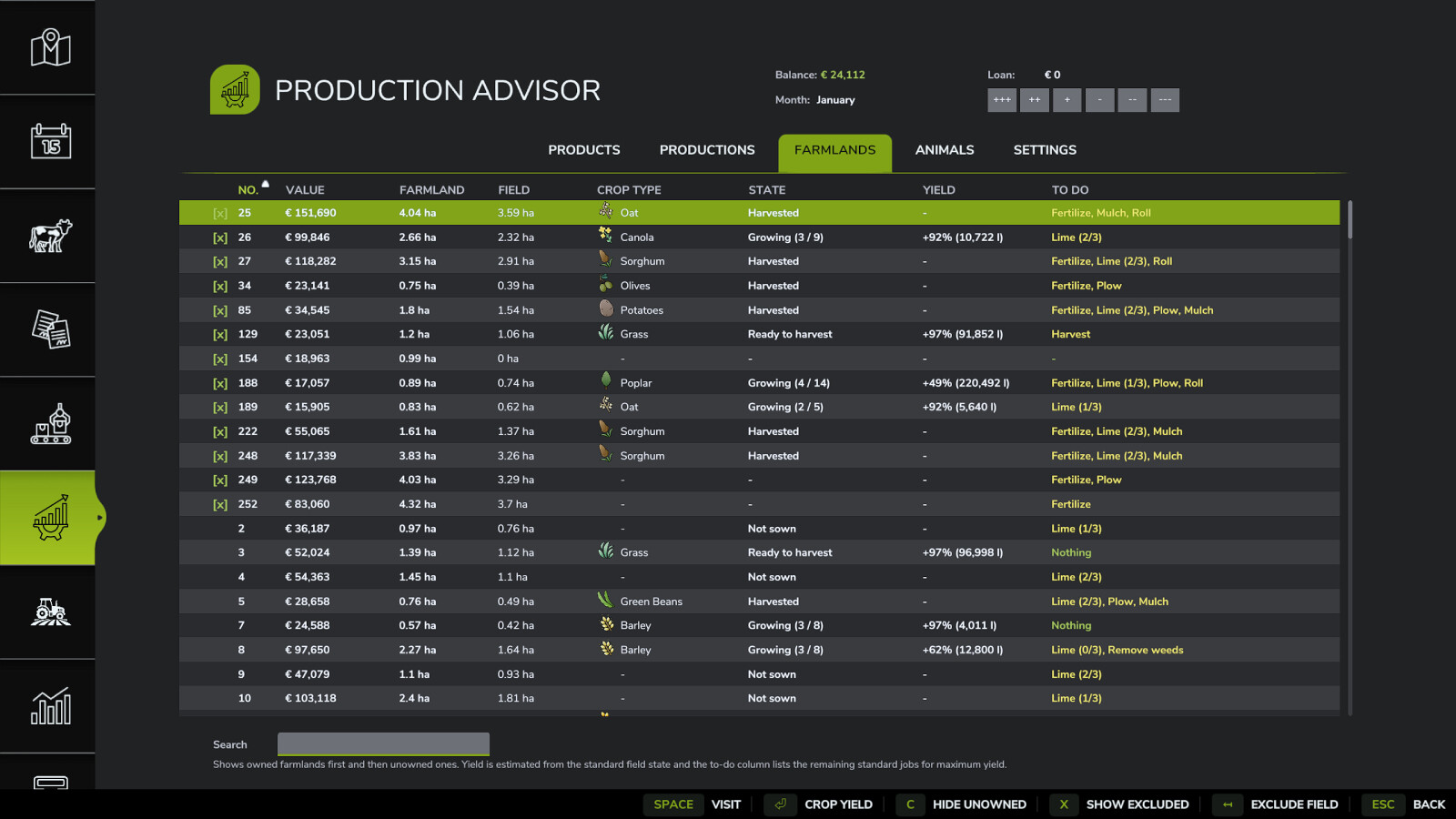
Task: Toggle the [x] marker on farmland 249
Action: [x=220, y=480]
